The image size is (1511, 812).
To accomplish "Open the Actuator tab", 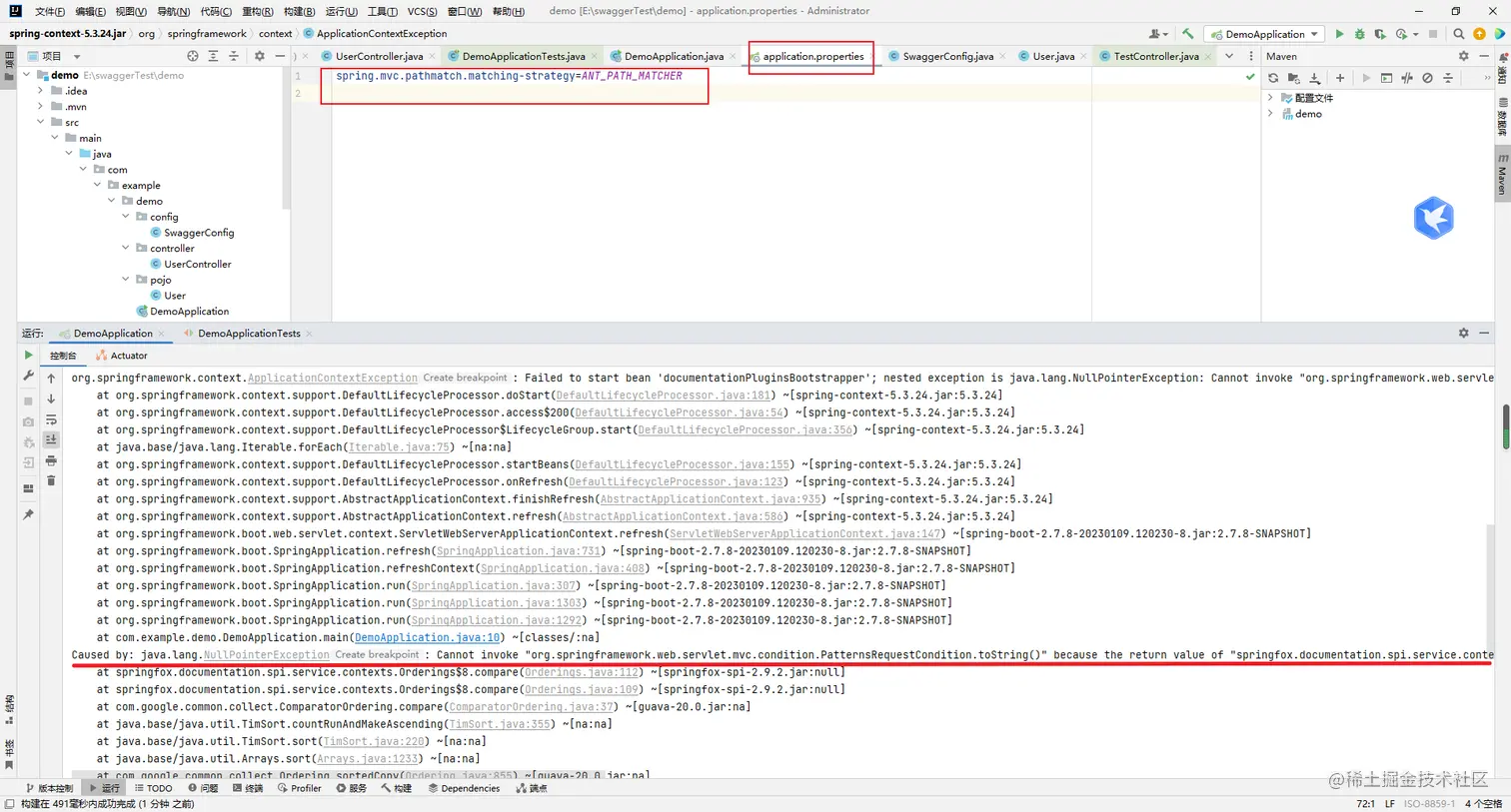I will click(121, 356).
